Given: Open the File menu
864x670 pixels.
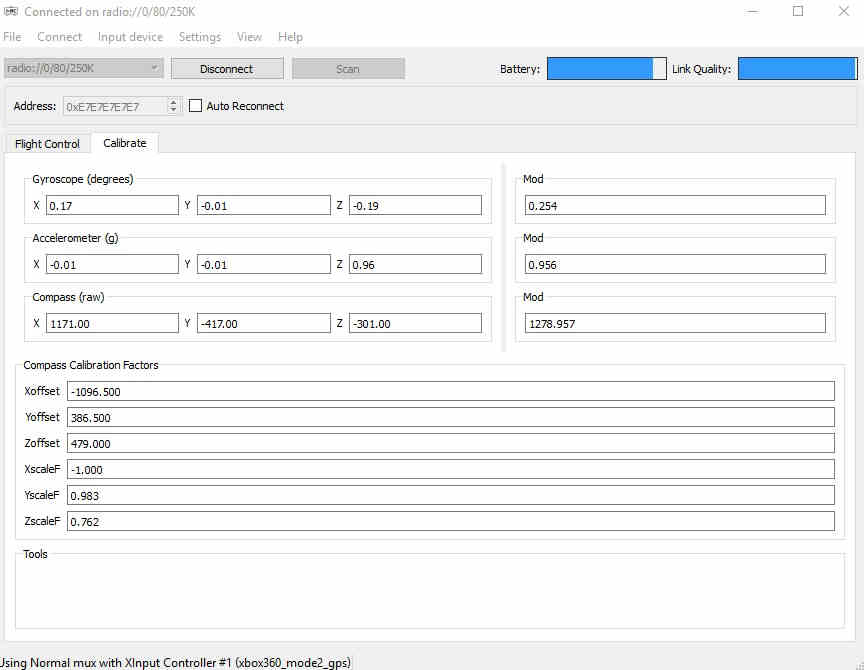Looking at the screenshot, I should 12,37.
